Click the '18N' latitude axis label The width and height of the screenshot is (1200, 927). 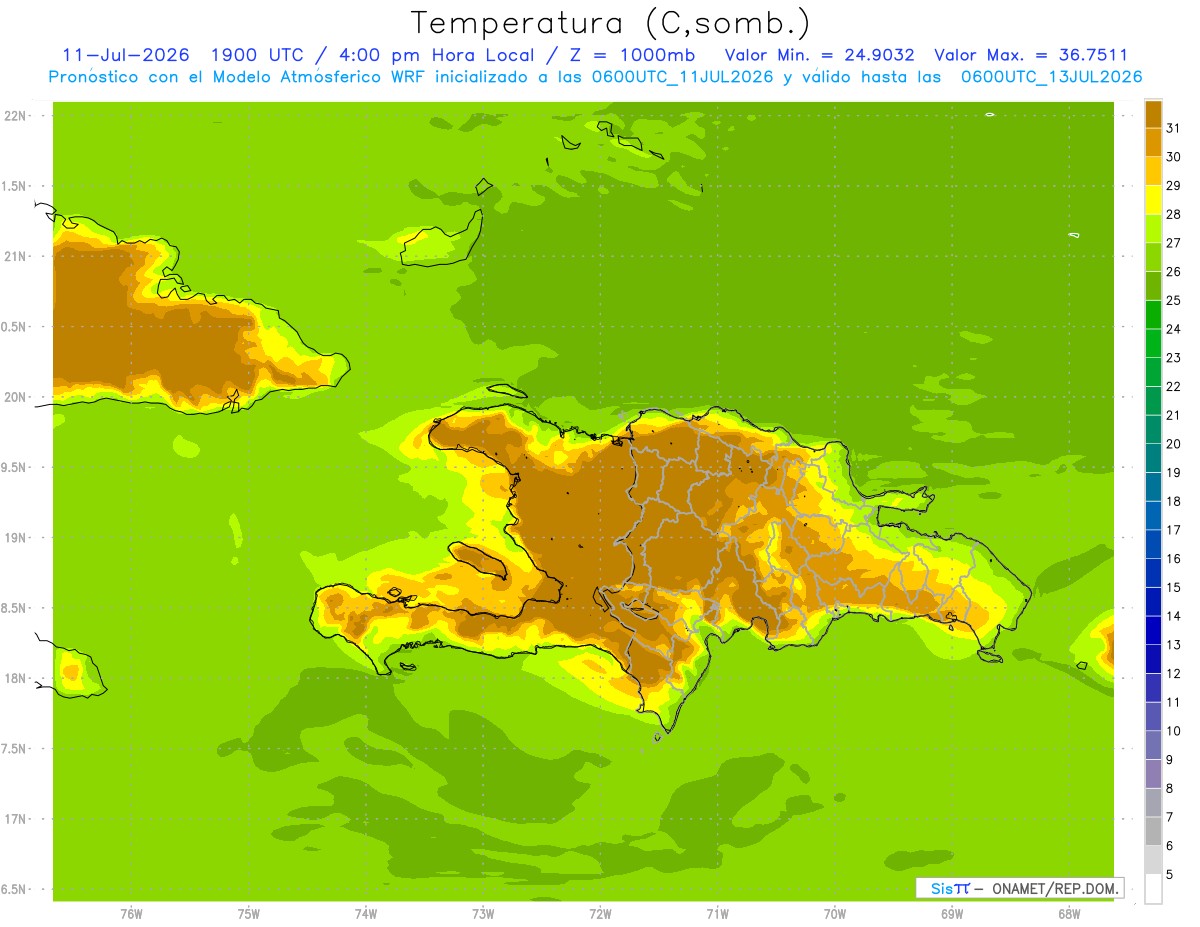15,679
